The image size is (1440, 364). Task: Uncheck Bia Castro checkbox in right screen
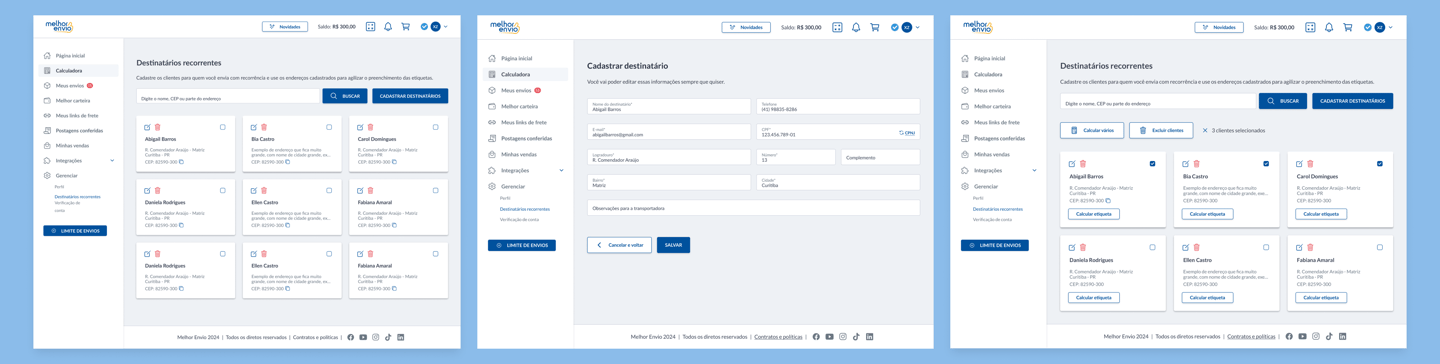click(1266, 164)
